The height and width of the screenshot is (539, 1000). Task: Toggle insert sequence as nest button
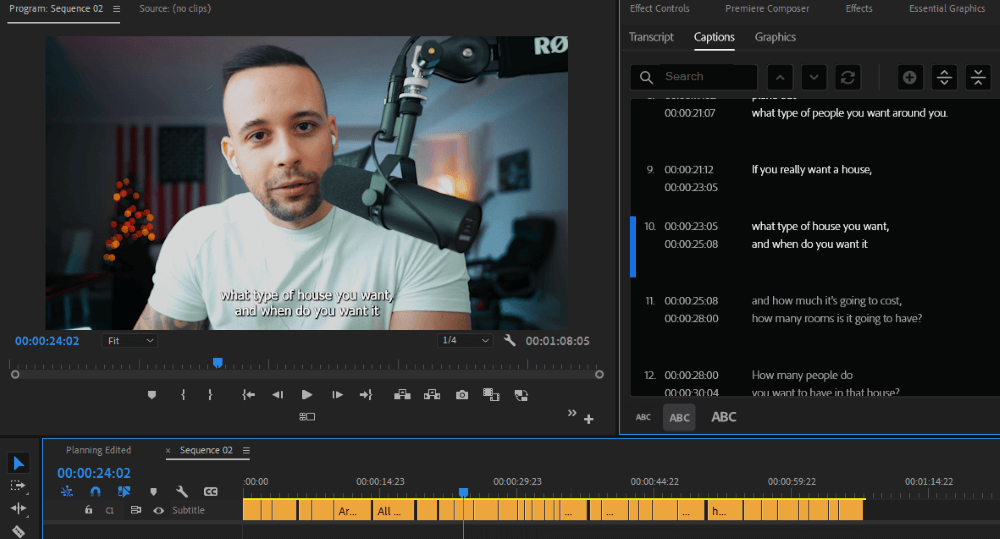(x=67, y=492)
